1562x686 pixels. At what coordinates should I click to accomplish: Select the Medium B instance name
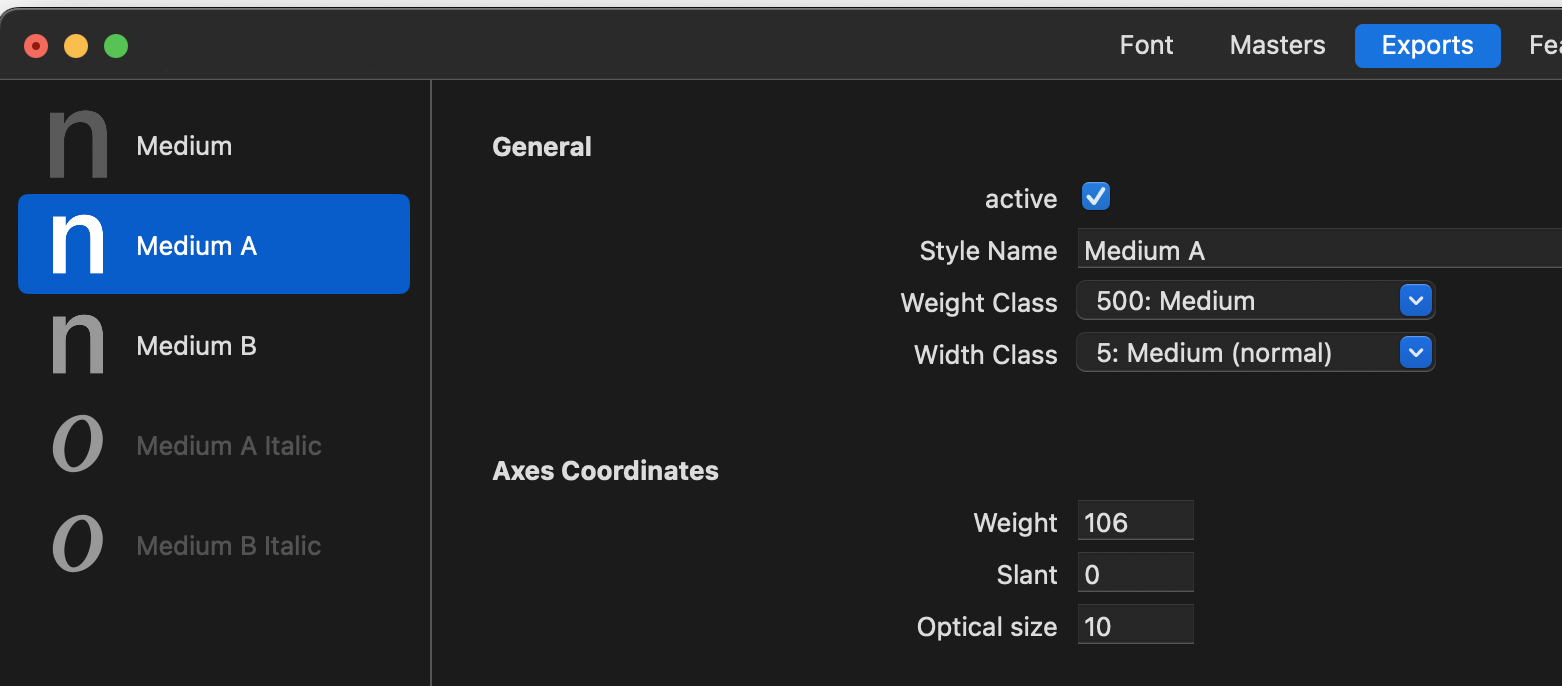(197, 346)
